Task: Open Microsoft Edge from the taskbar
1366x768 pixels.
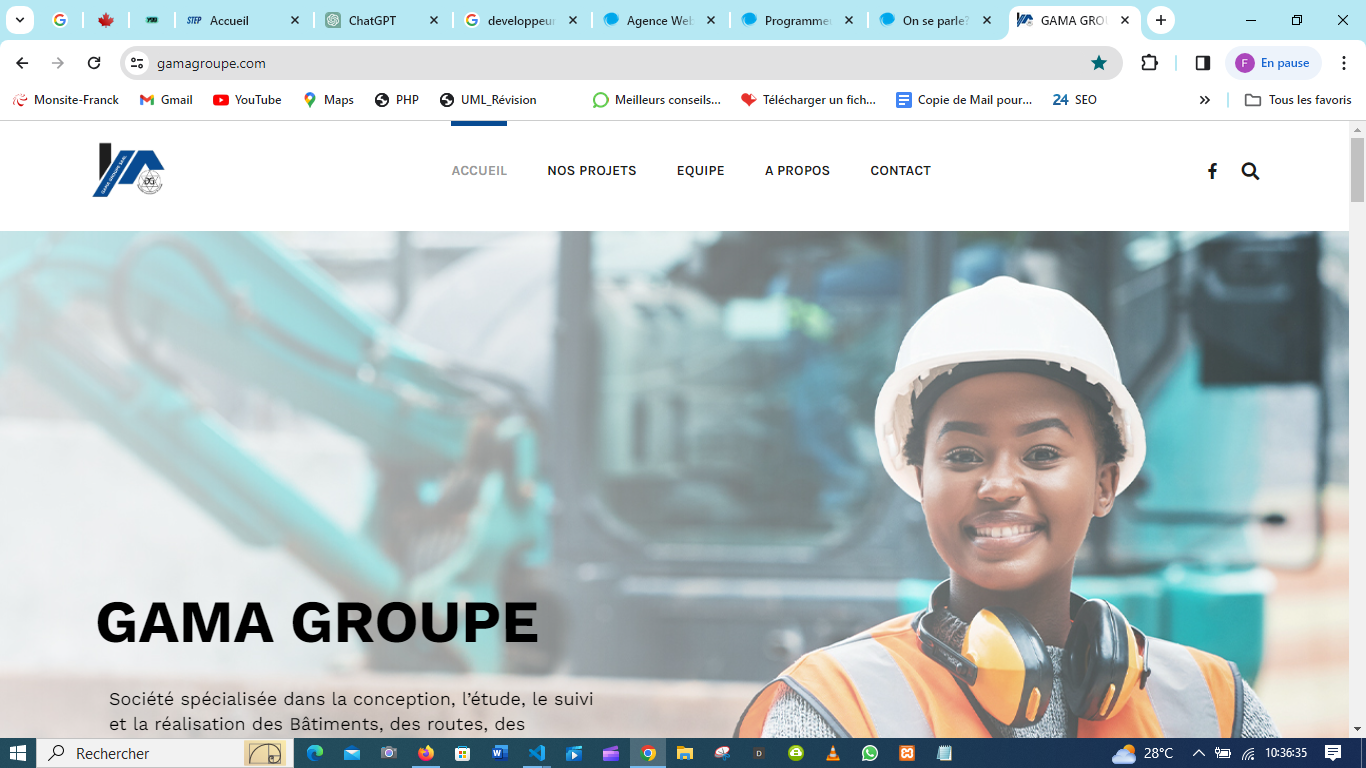Action: (315, 753)
